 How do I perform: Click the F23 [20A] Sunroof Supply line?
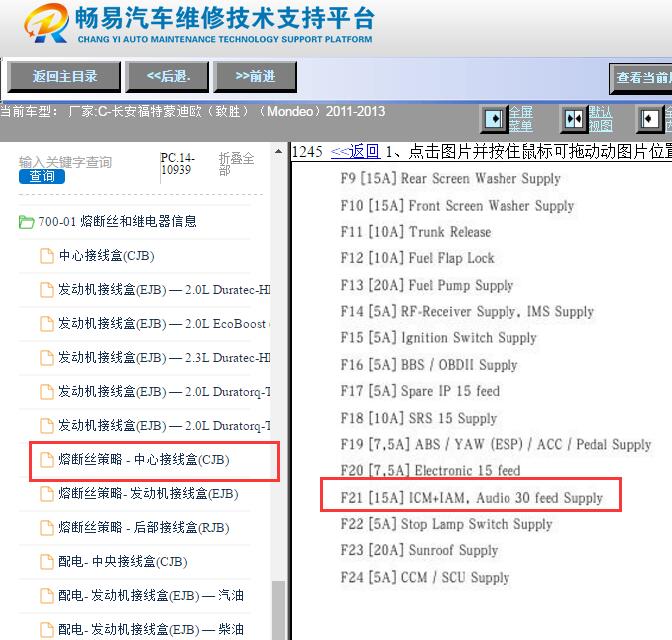(419, 550)
